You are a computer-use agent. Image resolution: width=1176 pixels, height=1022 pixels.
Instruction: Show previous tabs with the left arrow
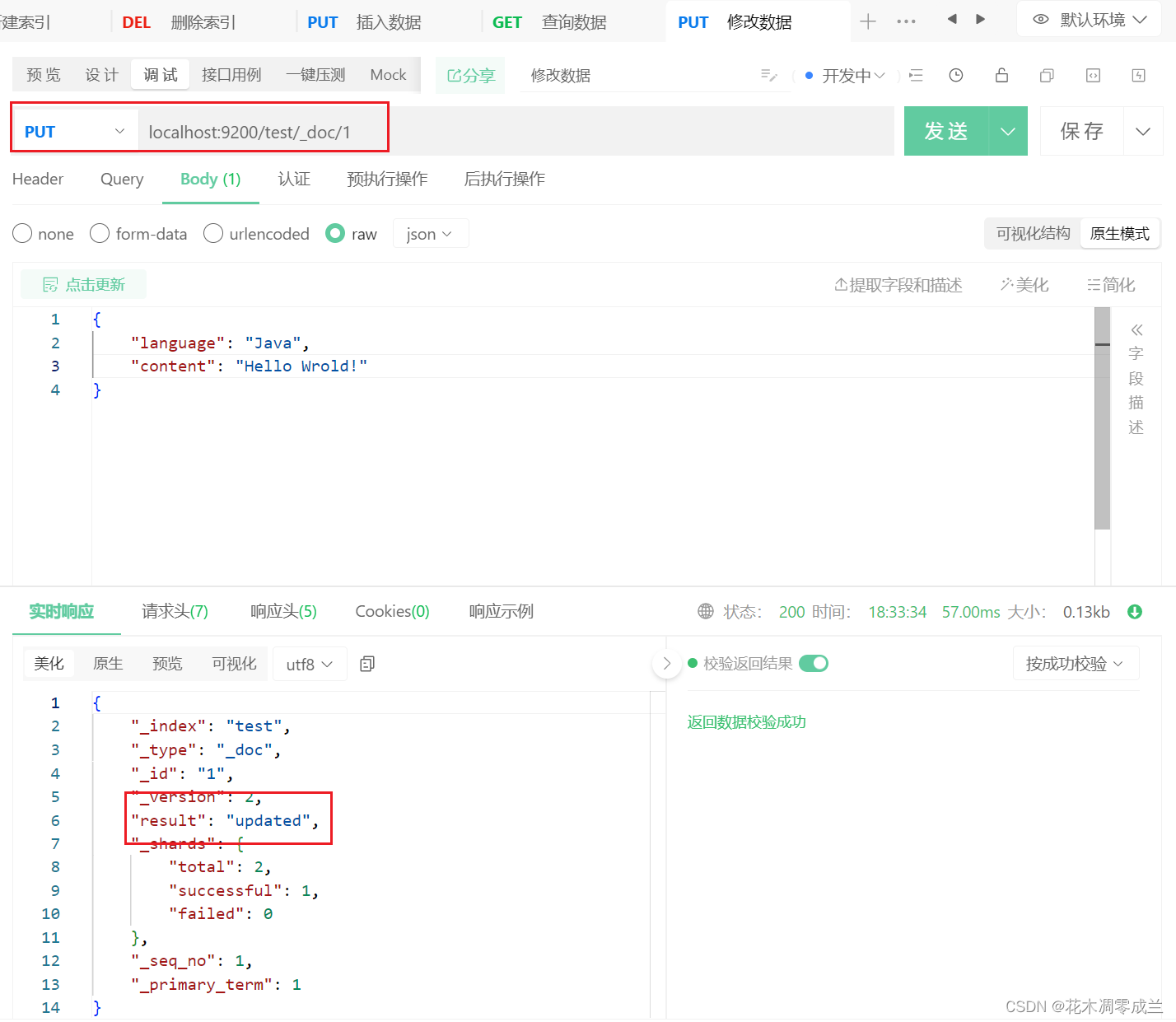pos(952,19)
